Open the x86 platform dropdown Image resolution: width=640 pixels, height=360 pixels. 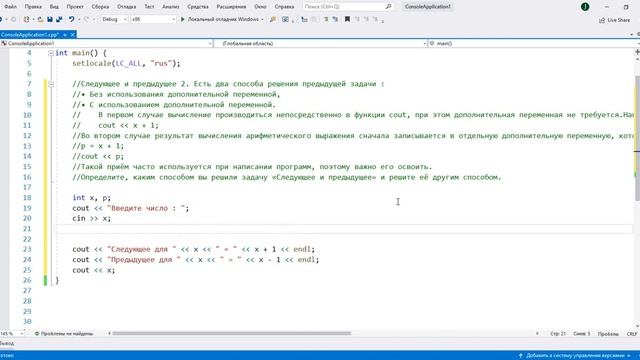(x=153, y=19)
